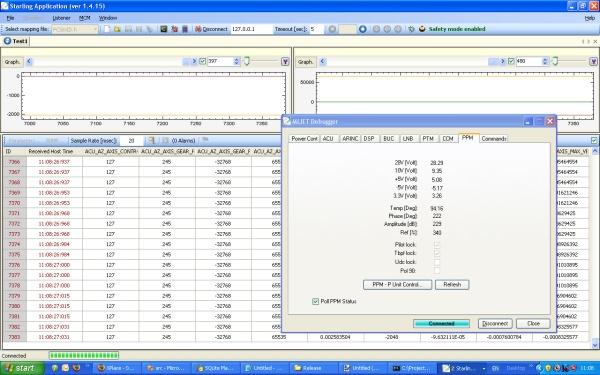Click the icon right of the Sample Rate field
Image resolution: width=600 pixels, height=375 pixels.
point(151,141)
